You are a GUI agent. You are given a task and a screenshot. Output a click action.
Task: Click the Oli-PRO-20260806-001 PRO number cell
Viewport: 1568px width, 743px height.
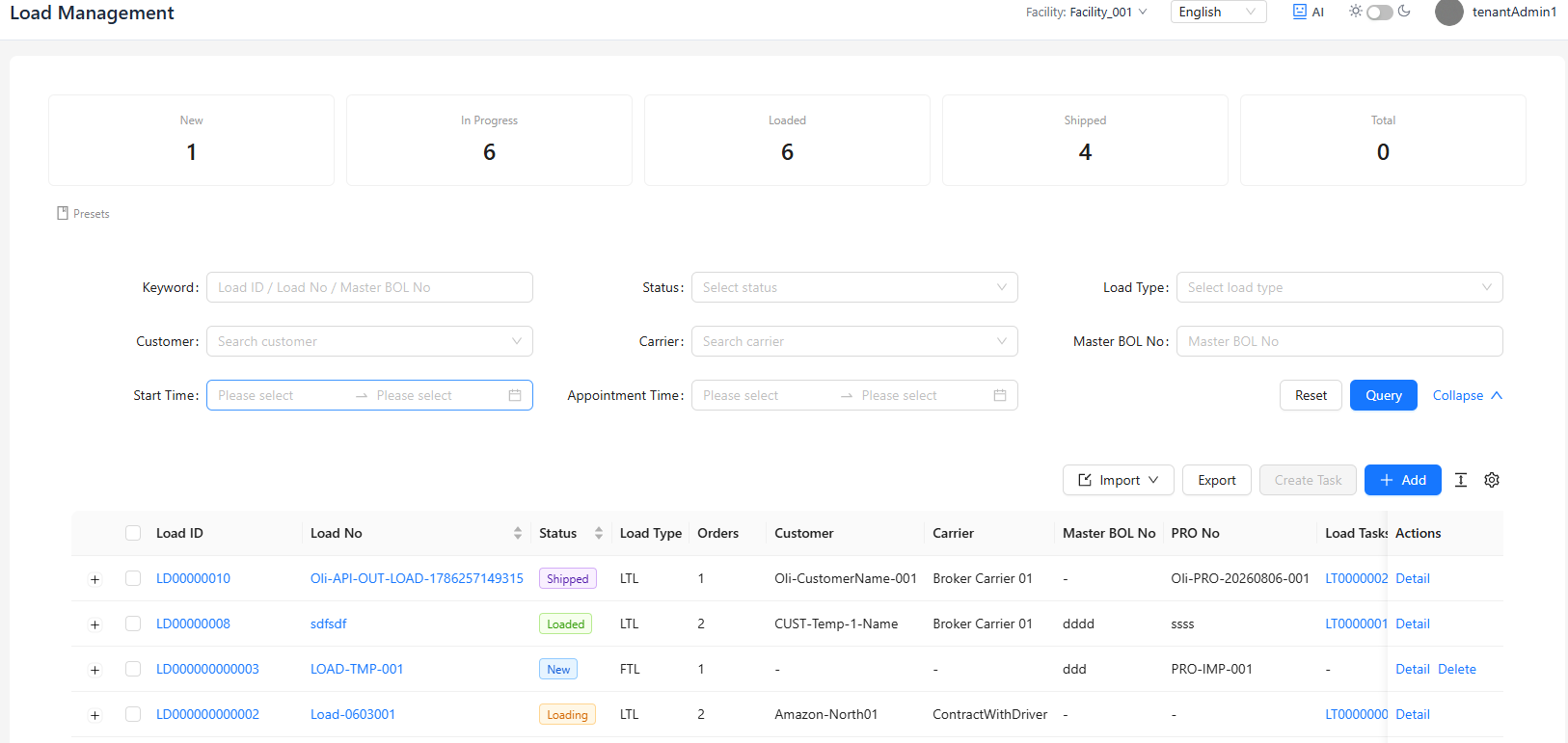tap(1240, 578)
